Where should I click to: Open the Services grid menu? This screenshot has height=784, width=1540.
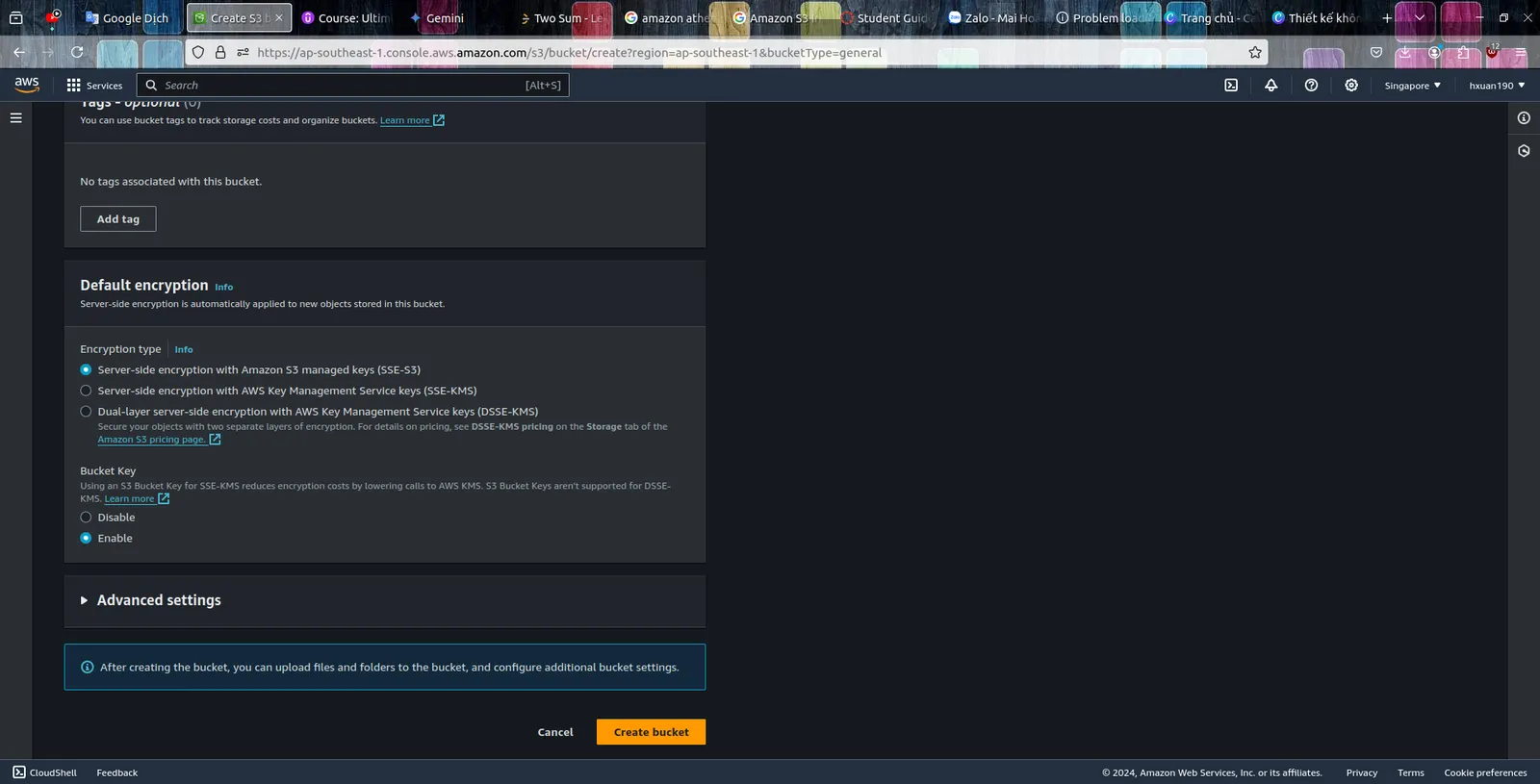[x=94, y=86]
